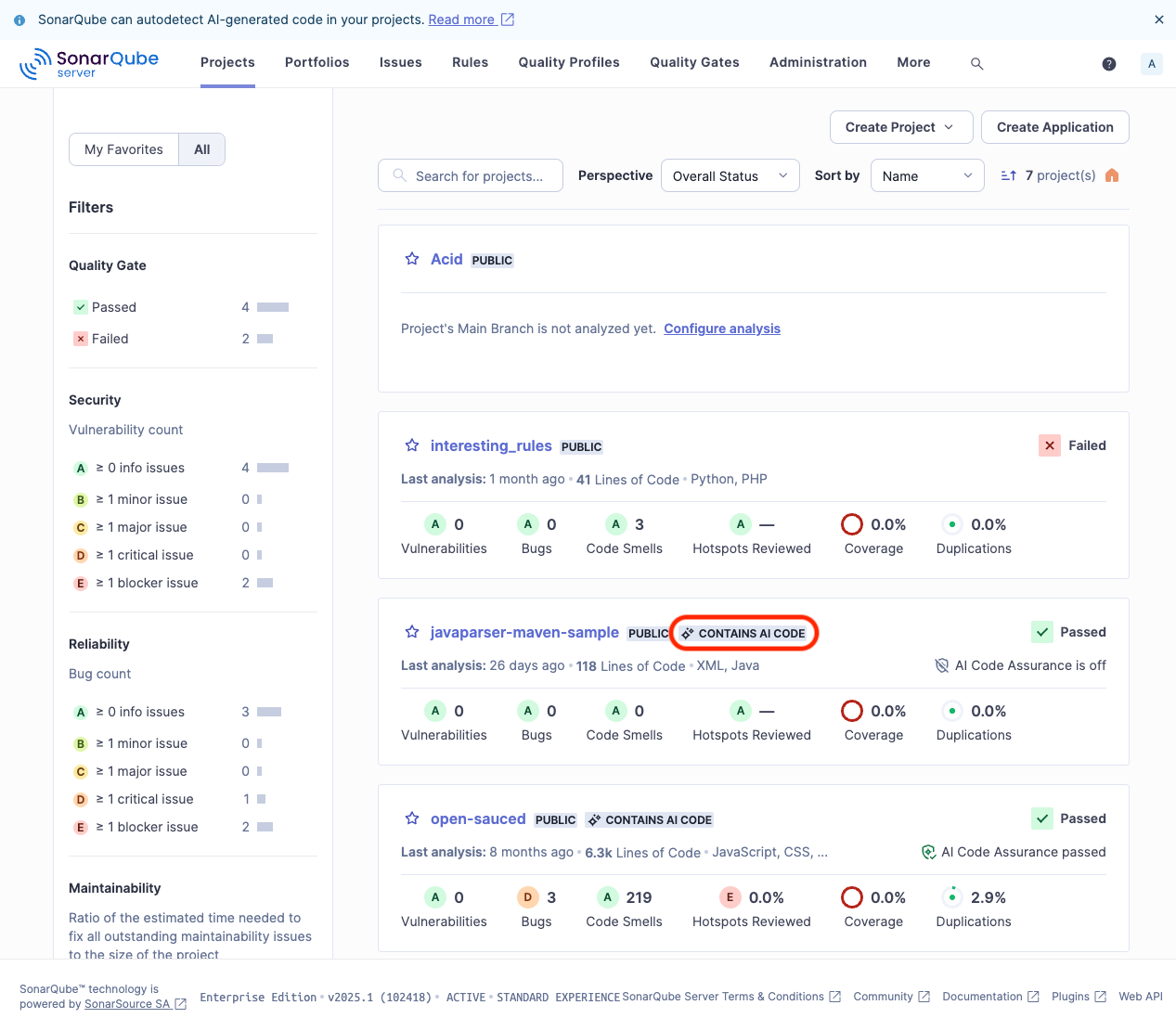The height and width of the screenshot is (1018, 1176).
Task: Switch to the My Favorites toggle
Action: (x=123, y=148)
